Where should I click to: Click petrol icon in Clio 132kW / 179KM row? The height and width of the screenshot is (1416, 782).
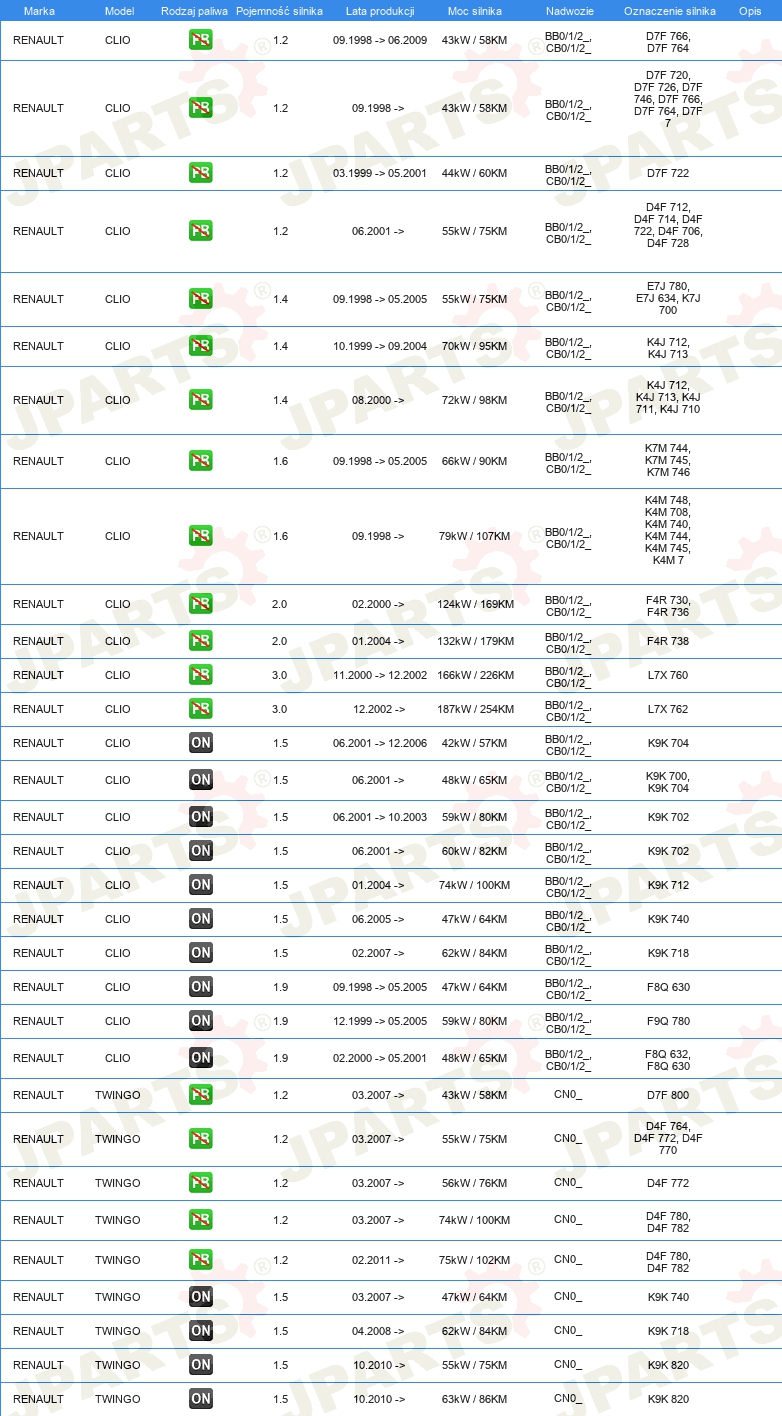[201, 641]
